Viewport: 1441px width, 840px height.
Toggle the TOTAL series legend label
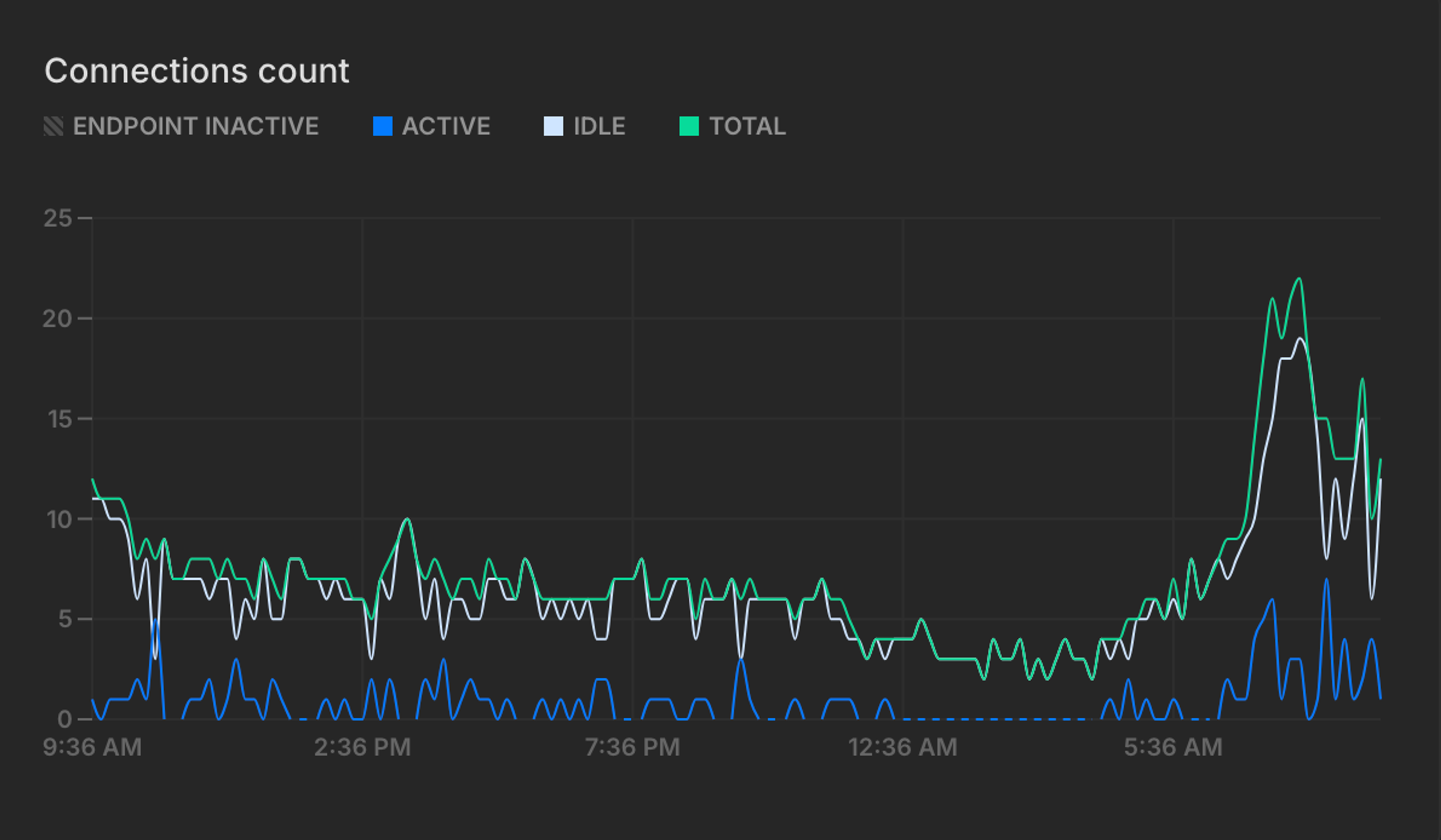pyautogui.click(x=748, y=126)
